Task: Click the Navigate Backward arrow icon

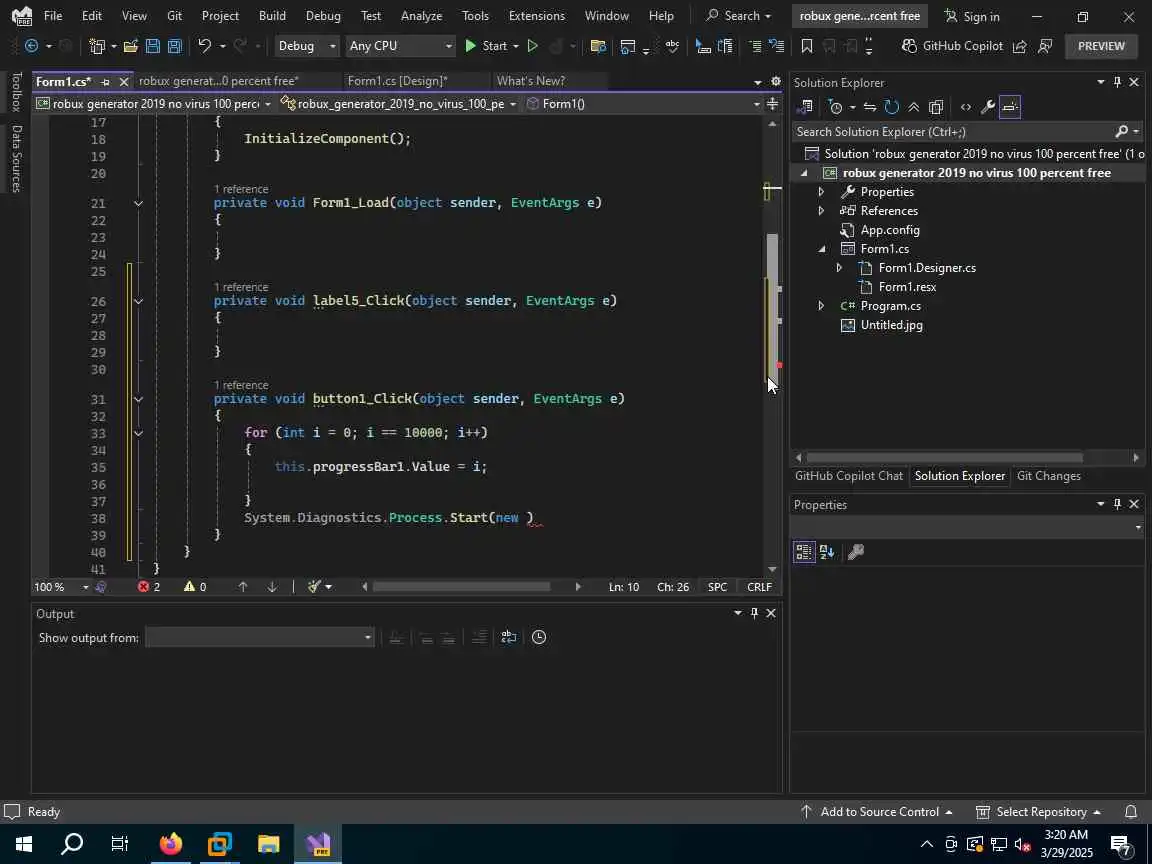Action: (x=32, y=46)
